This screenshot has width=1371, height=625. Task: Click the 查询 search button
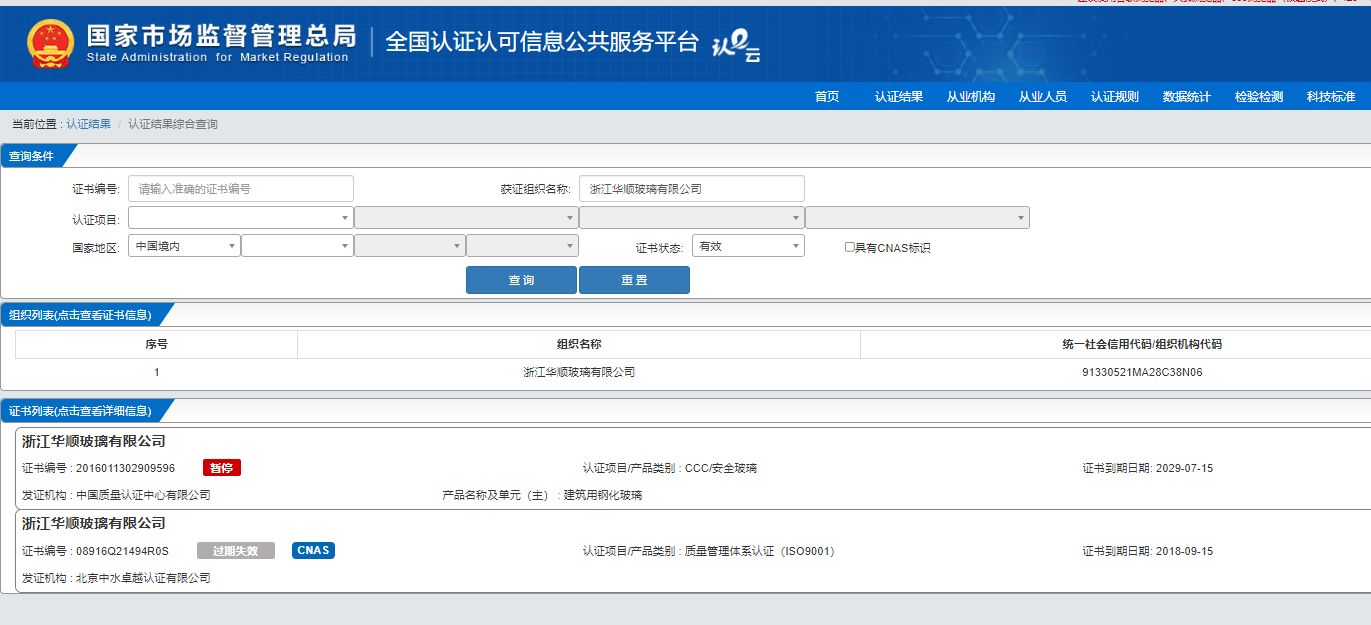(x=521, y=280)
